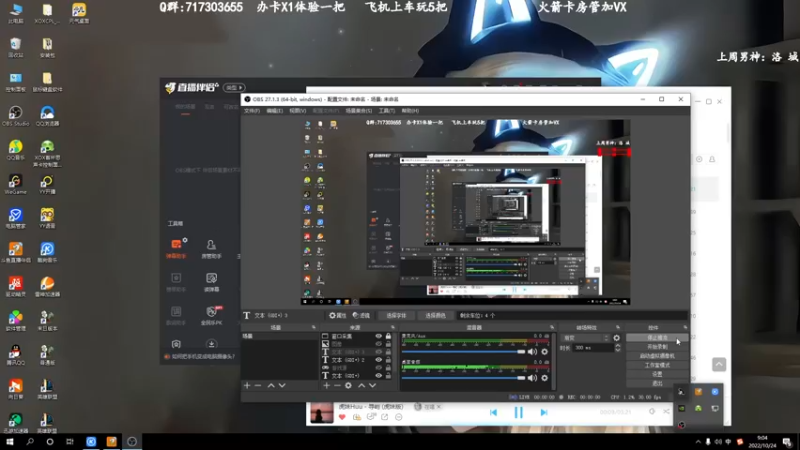Click the 开始录制 button in the Controls dock

point(657,347)
